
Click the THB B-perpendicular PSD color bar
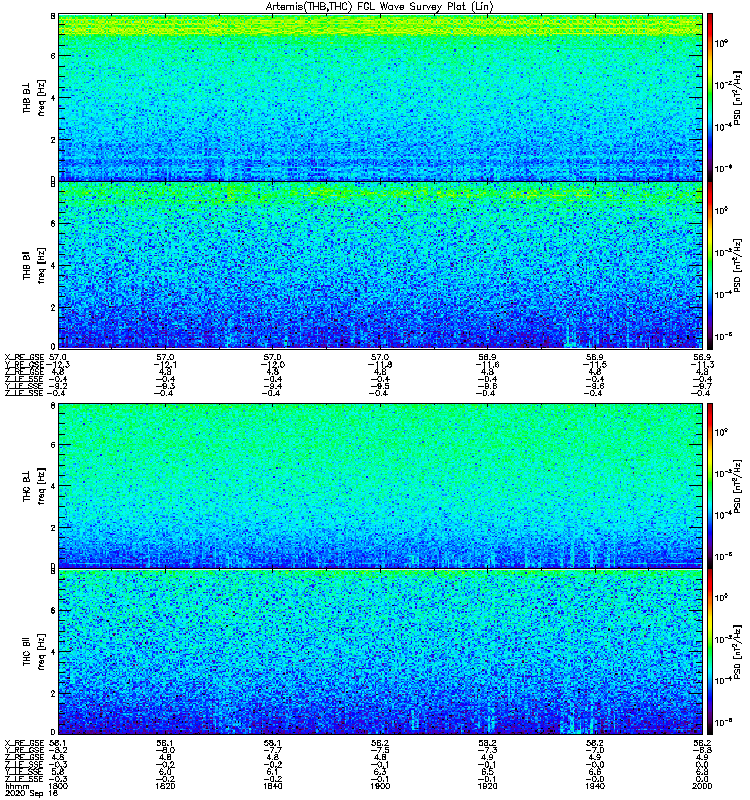(x=710, y=97)
